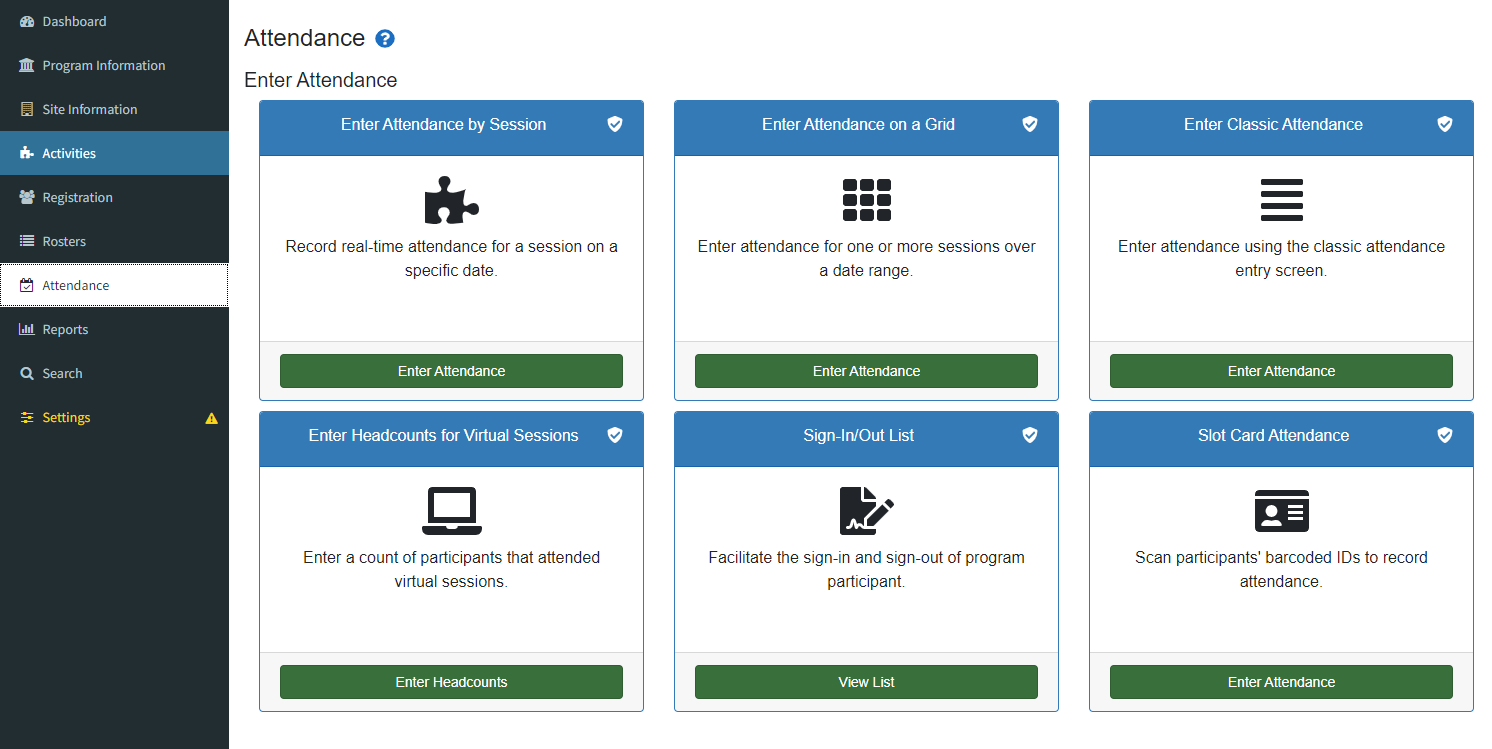1492x749 pixels.
Task: Click the Enter Headcounts button
Action: pyautogui.click(x=451, y=682)
